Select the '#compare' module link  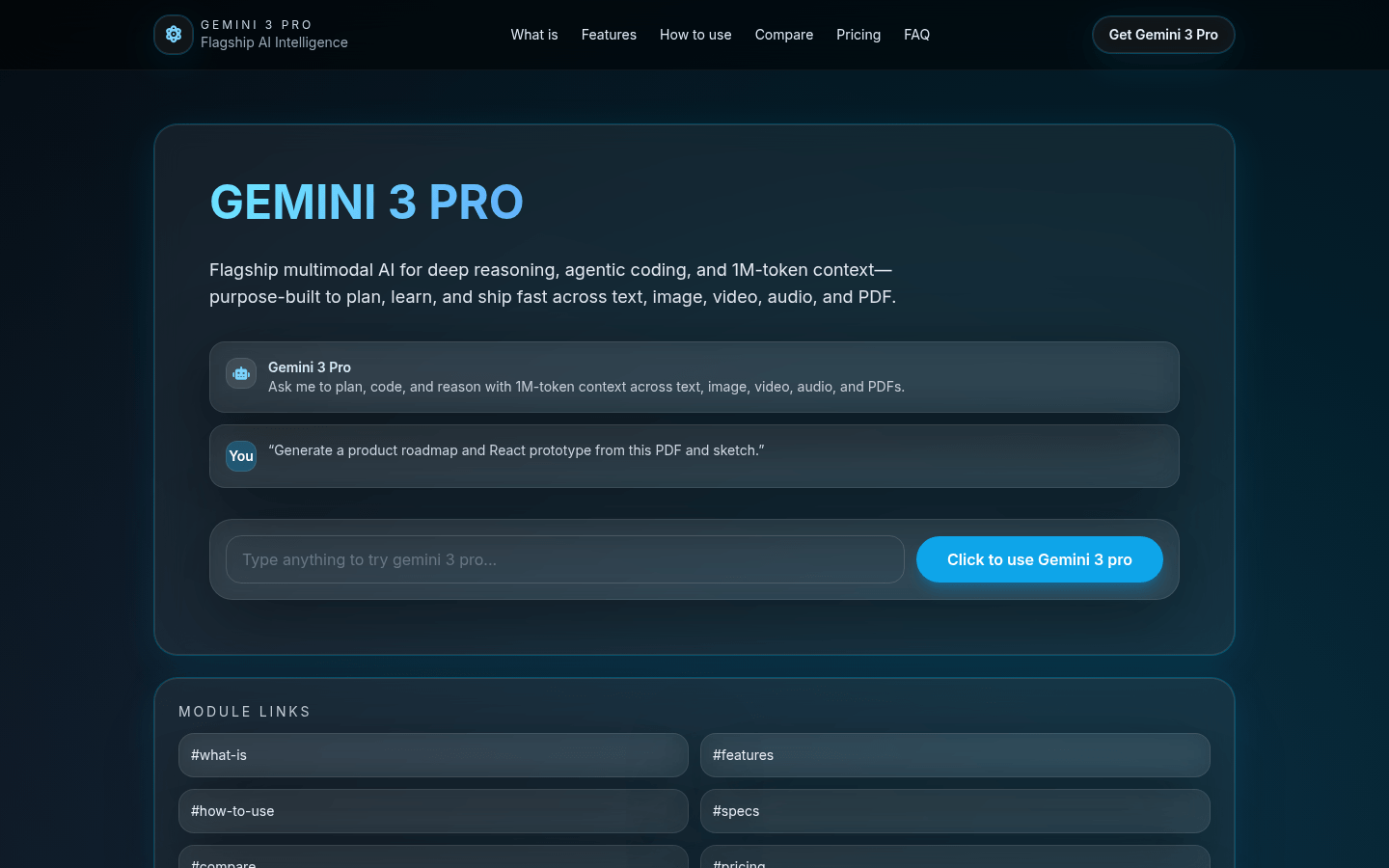[433, 861]
